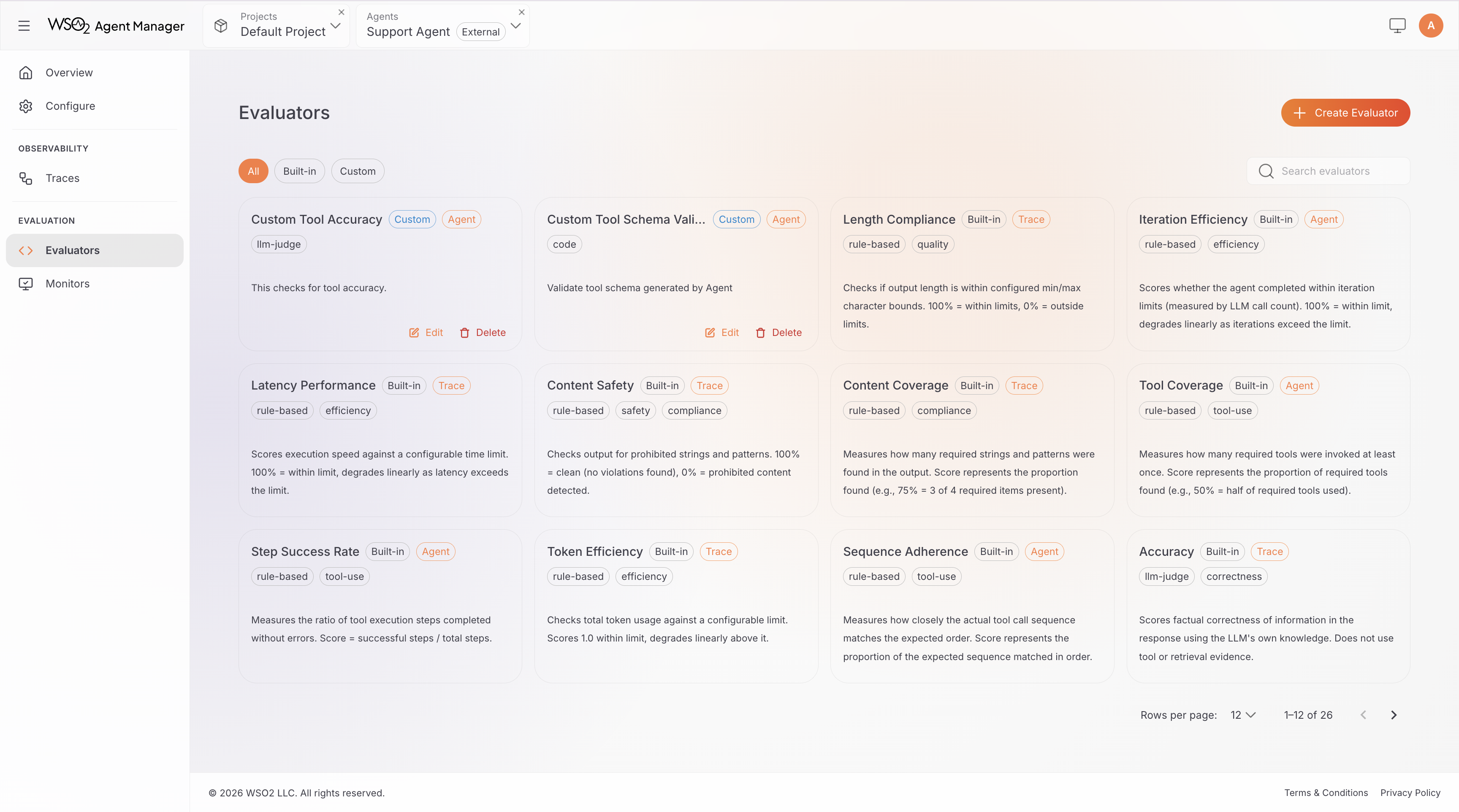View the Privacy Policy

(1410, 793)
